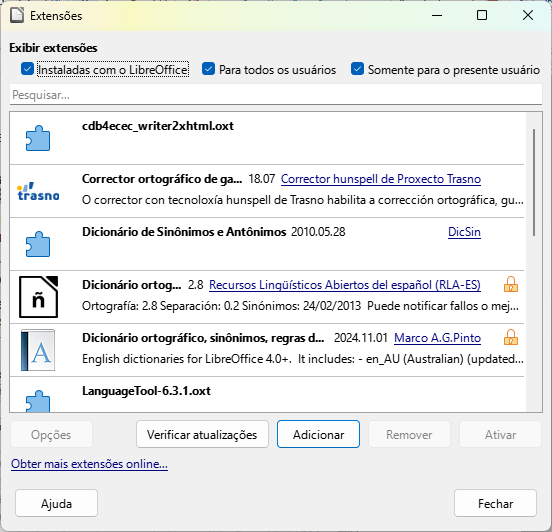This screenshot has height=532, width=552.
Task: Click the Ativar button
Action: tap(500, 434)
